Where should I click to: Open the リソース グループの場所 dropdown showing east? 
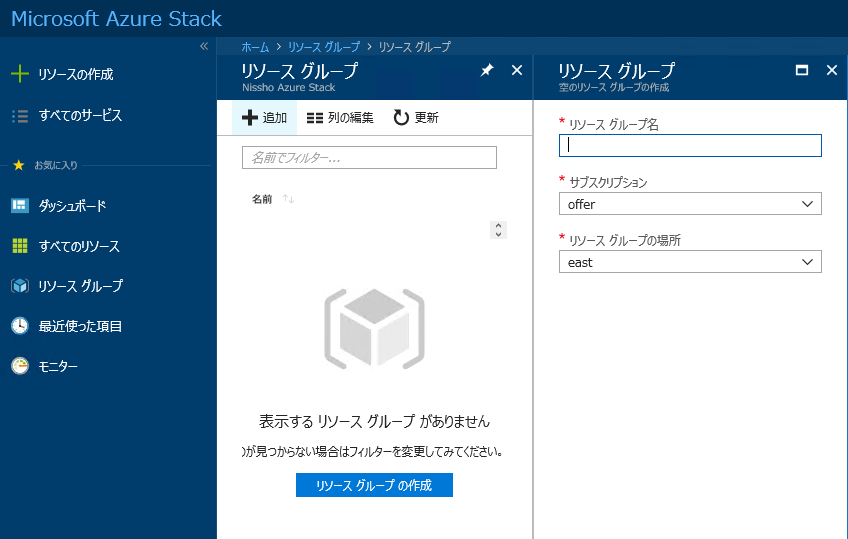690,262
